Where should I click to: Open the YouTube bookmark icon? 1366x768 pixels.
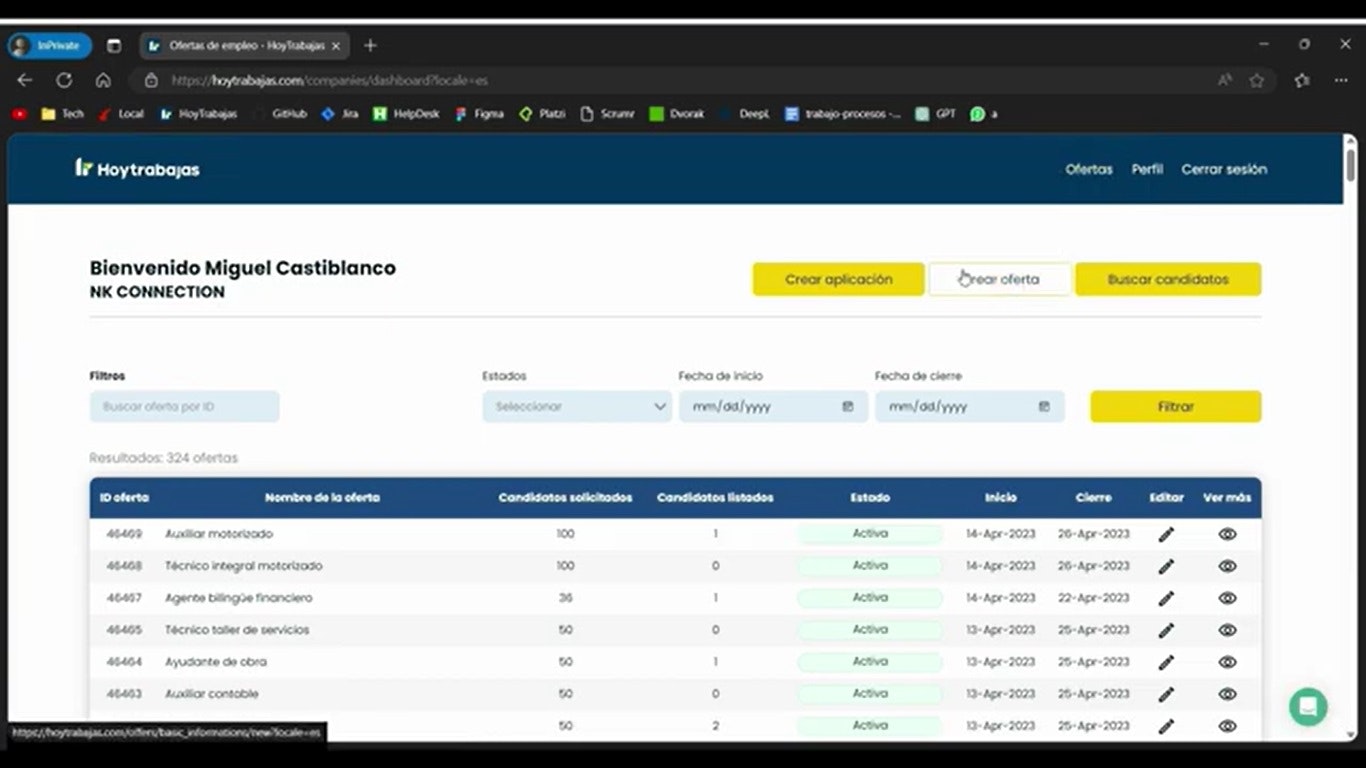click(x=19, y=114)
